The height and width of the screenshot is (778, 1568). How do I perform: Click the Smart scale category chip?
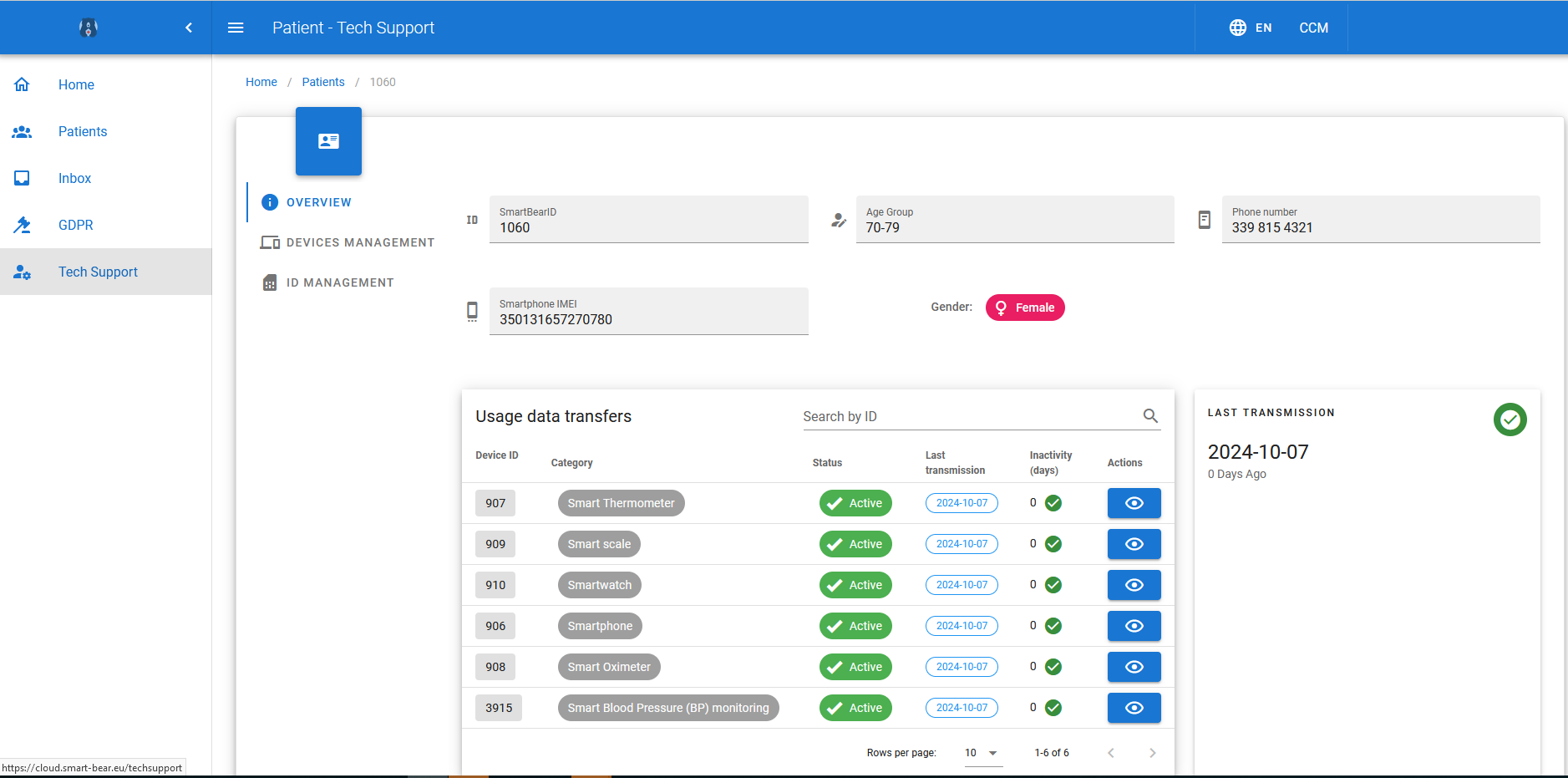coord(599,544)
